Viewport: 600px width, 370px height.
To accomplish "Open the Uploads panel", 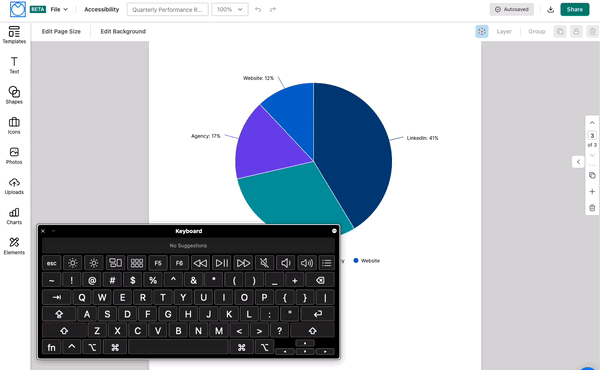I will coord(14,186).
